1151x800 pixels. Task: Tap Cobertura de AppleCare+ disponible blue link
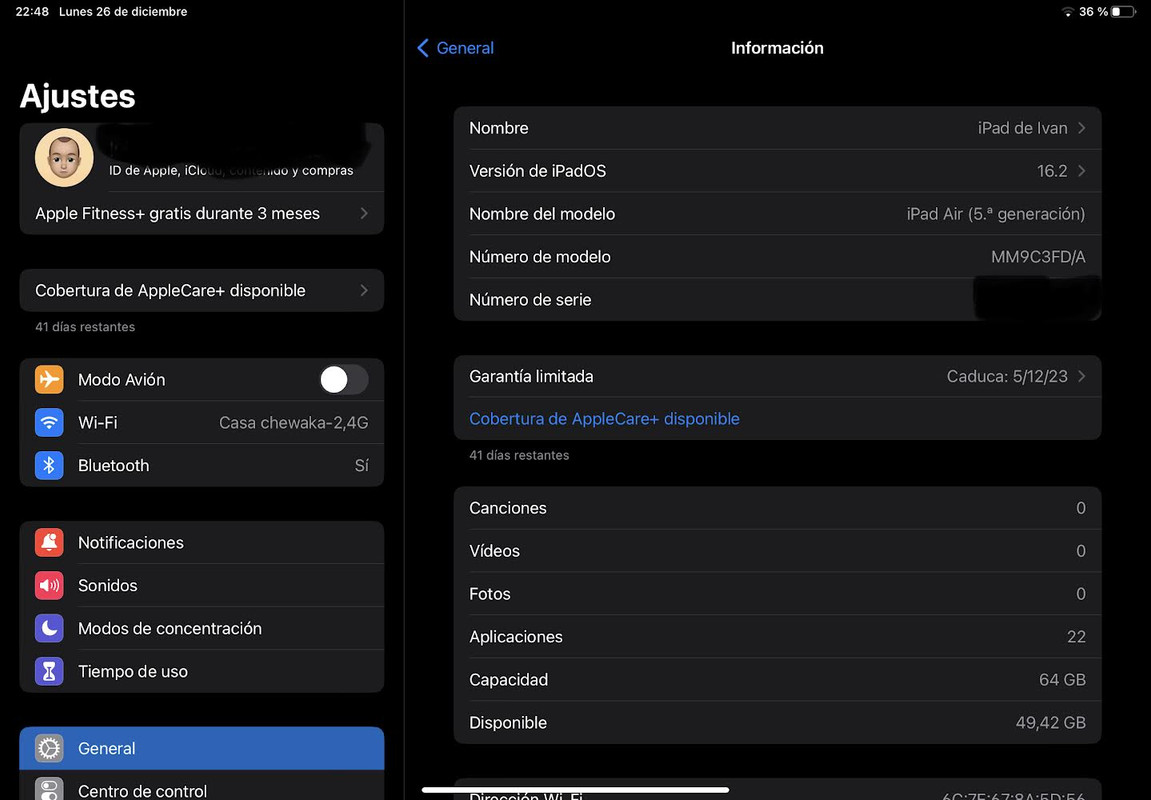point(604,419)
